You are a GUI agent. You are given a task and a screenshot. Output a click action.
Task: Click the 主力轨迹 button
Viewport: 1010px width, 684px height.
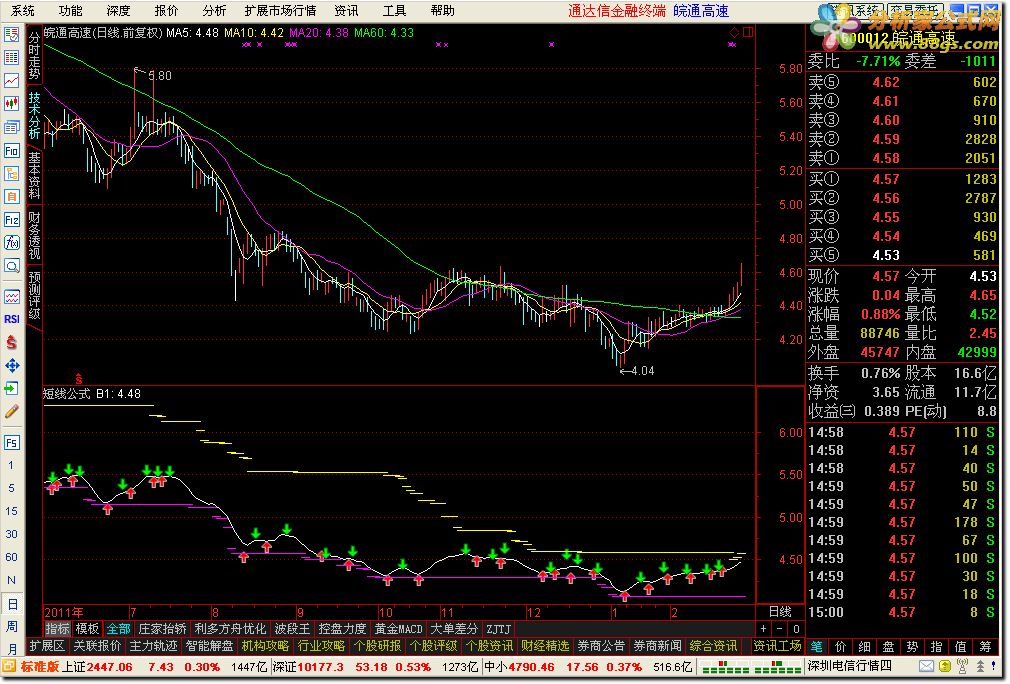tap(153, 646)
